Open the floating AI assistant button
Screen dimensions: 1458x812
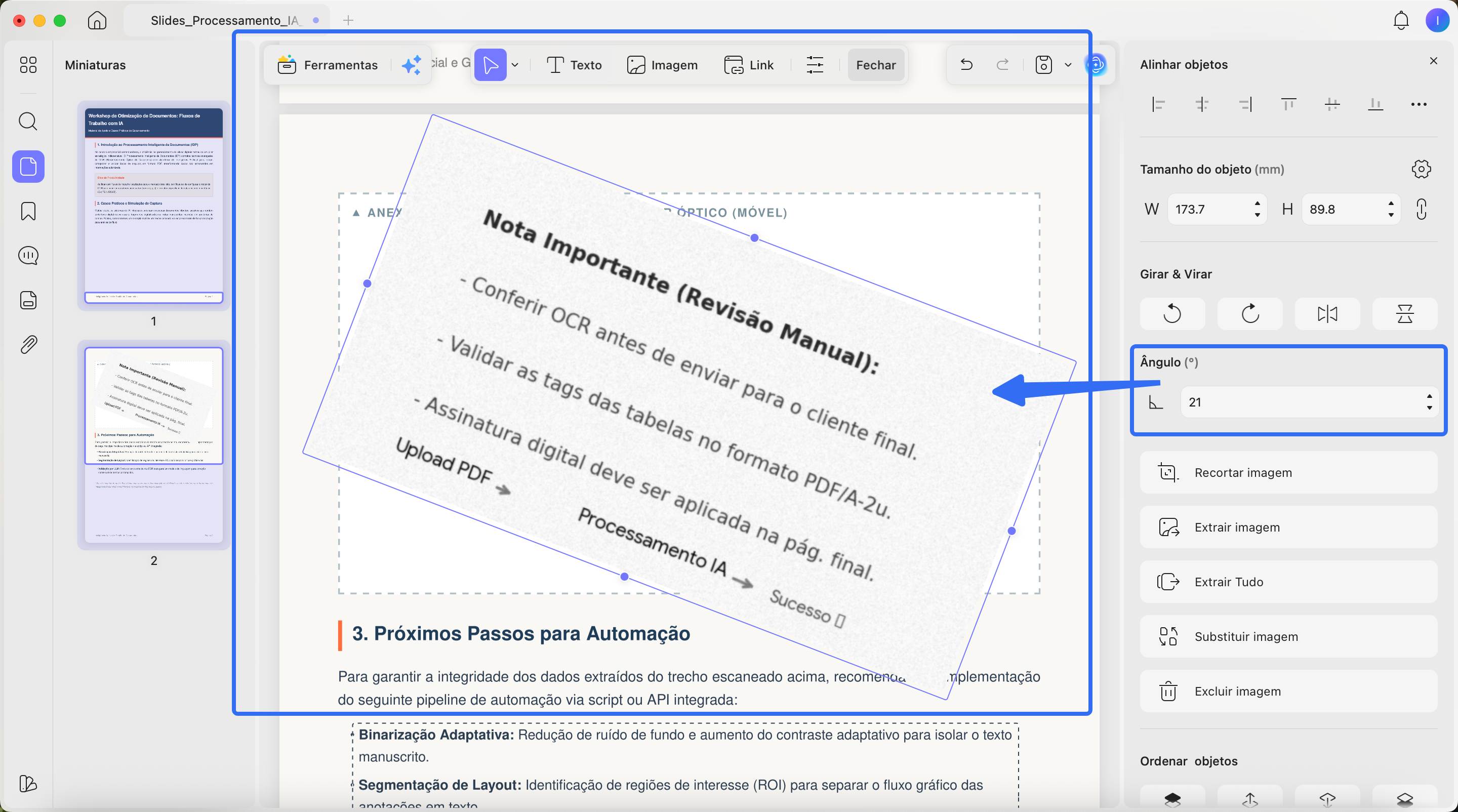click(1097, 65)
